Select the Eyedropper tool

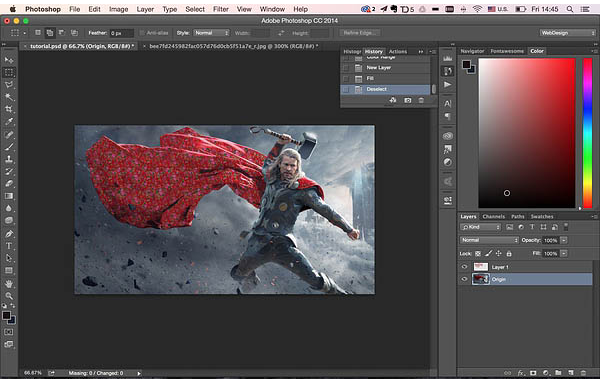pyautogui.click(x=9, y=122)
